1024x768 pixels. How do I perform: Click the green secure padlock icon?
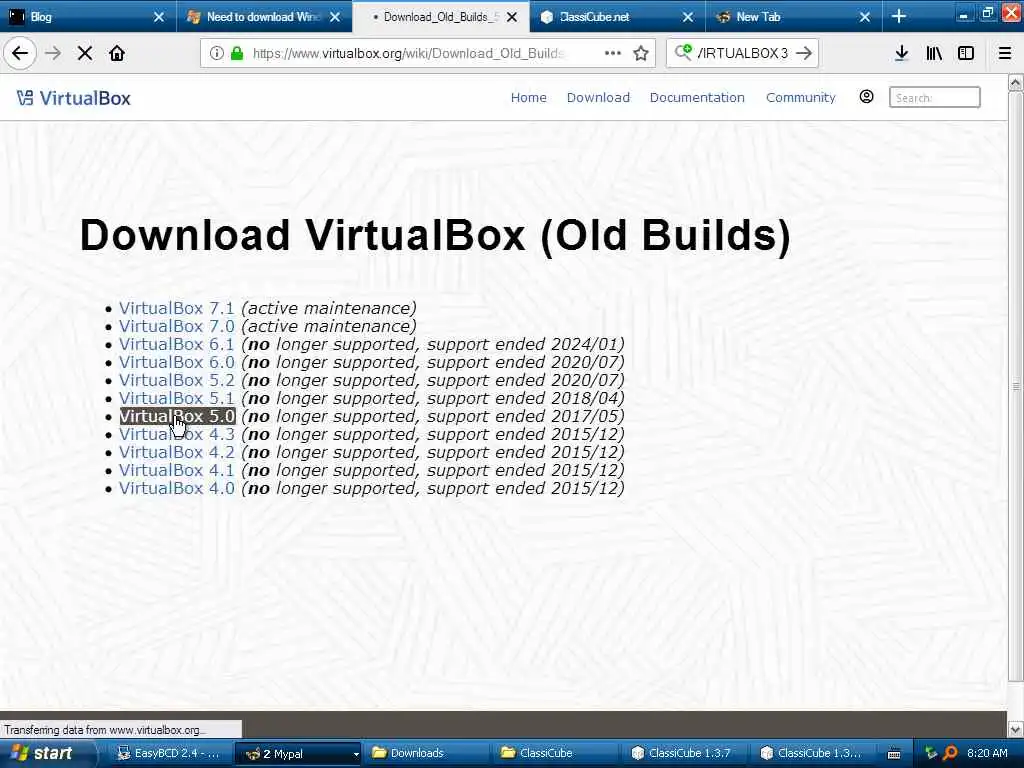click(x=237, y=53)
